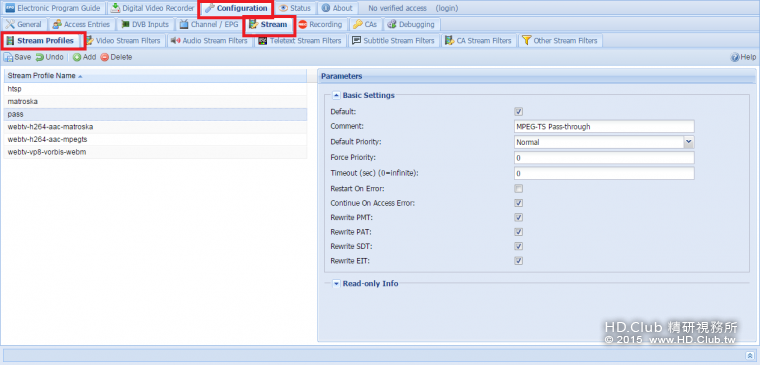Select the webtv-h264-aac-mpegts profile
The width and height of the screenshot is (760, 365).
(155, 140)
